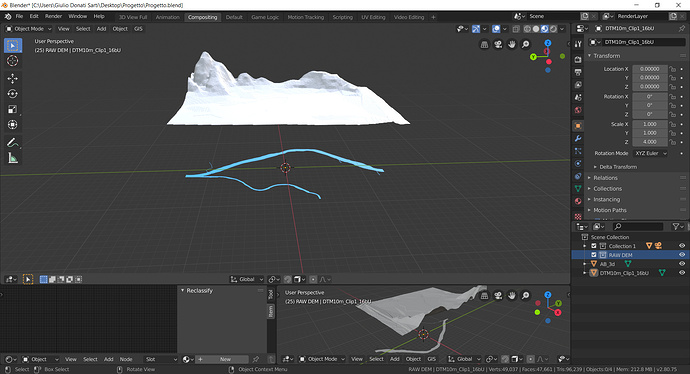Click the Scale Z value field
Screen dimensions: 690x374
[x=650, y=142]
